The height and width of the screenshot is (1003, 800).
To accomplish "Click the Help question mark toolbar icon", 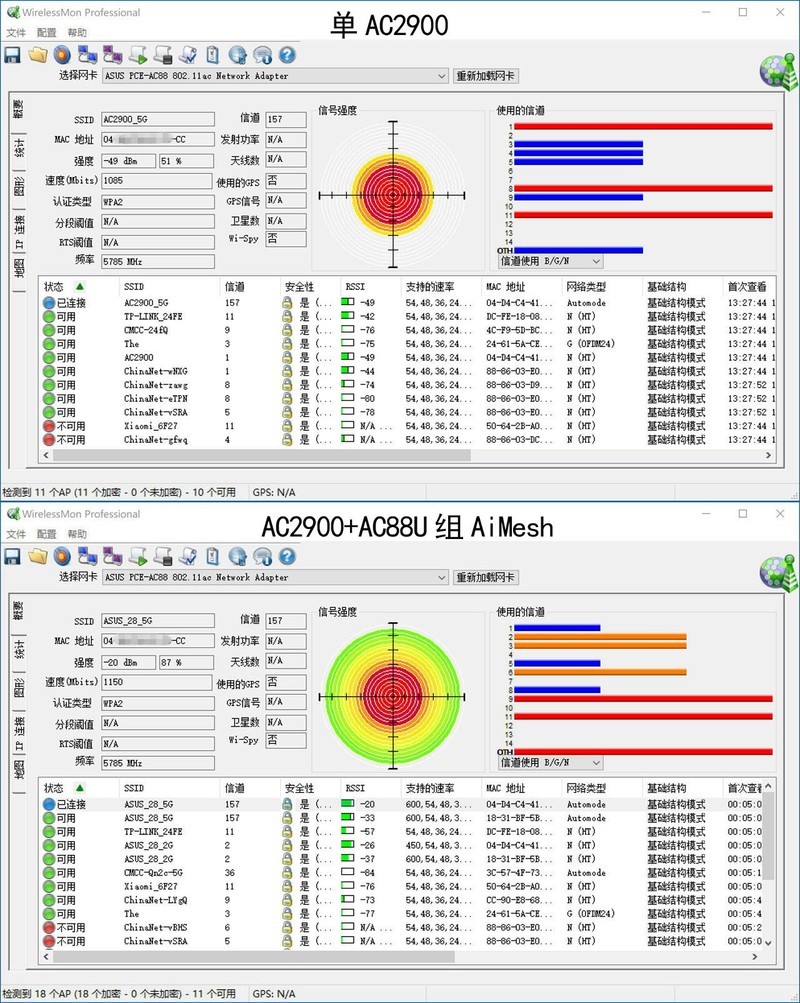I will [x=287, y=53].
